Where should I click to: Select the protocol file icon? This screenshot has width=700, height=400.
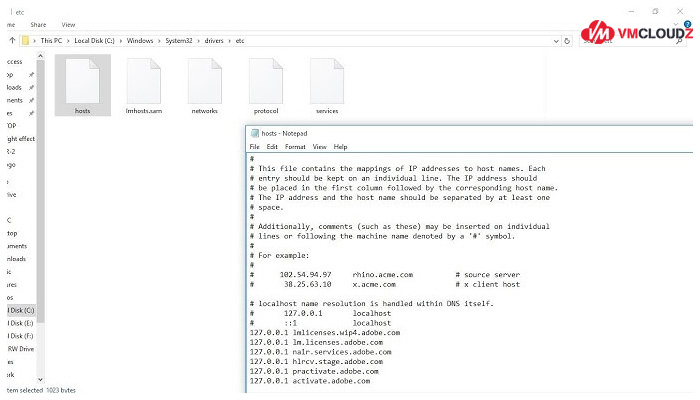(266, 81)
